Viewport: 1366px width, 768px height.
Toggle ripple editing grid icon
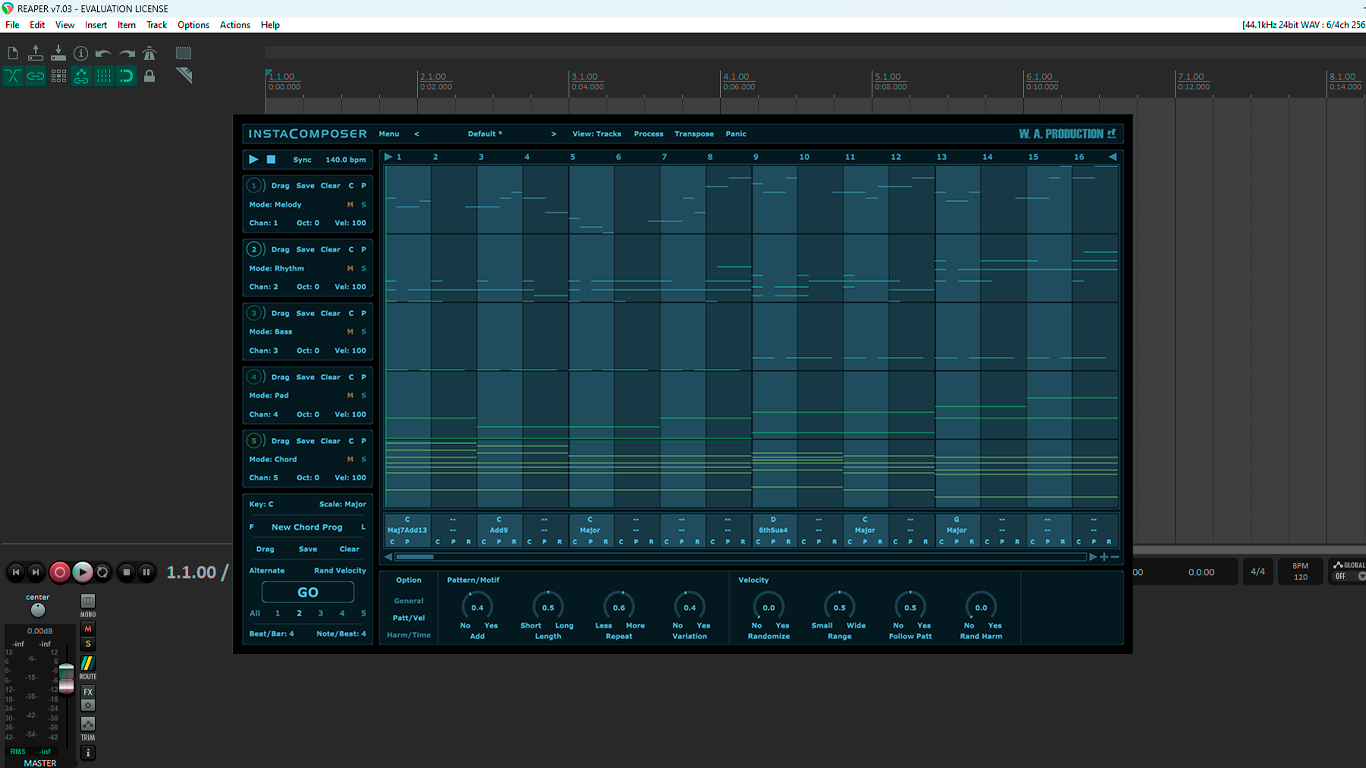pyautogui.click(x=58, y=76)
